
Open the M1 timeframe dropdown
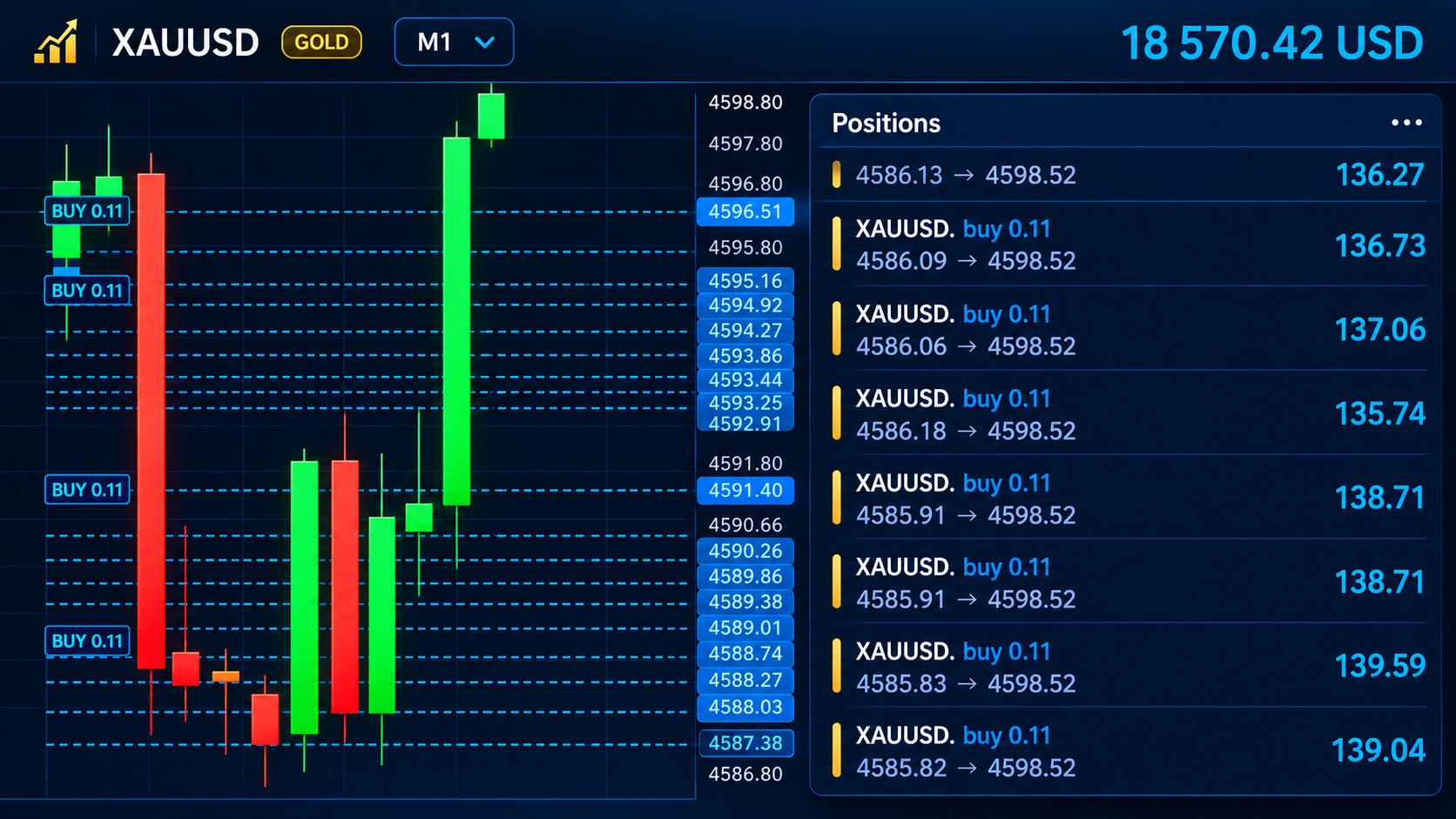454,42
